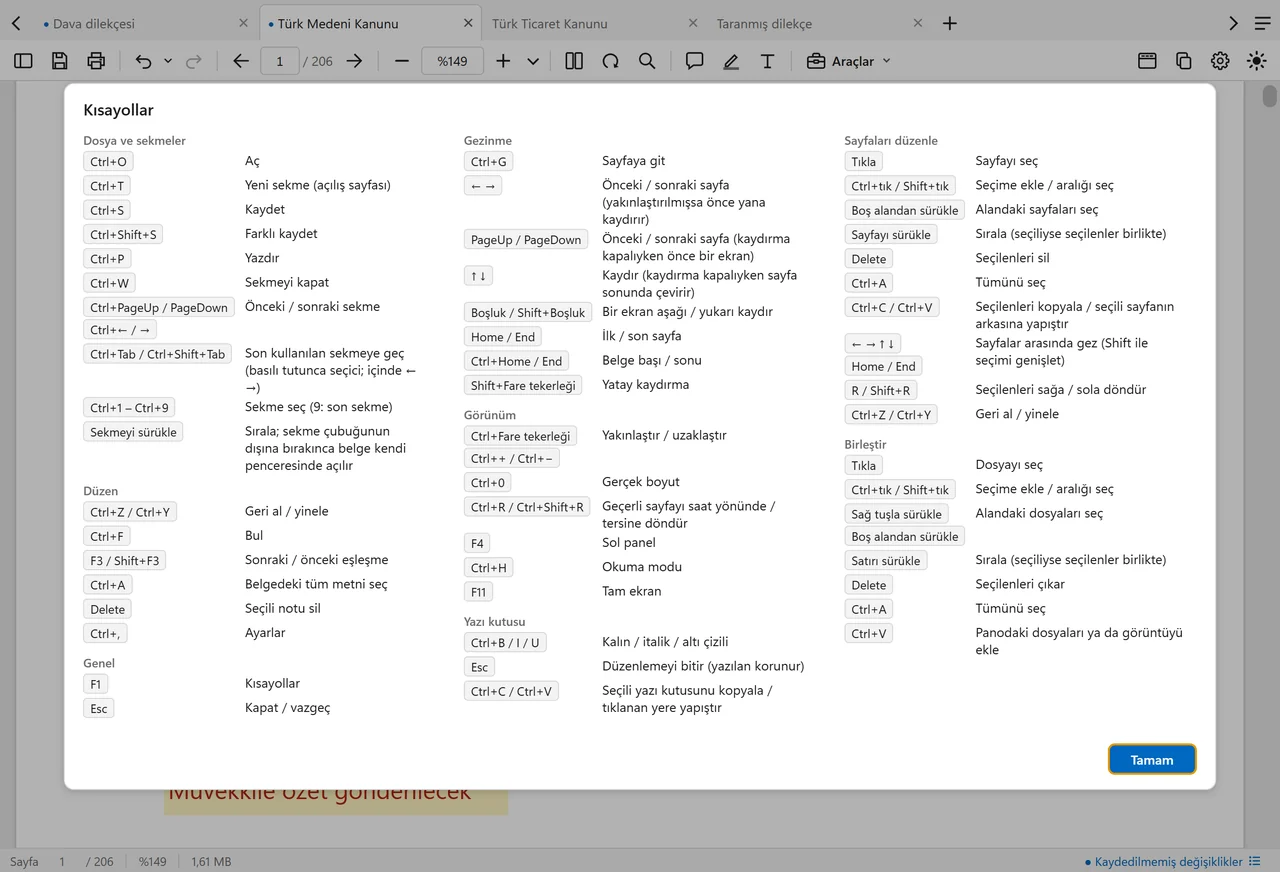The height and width of the screenshot is (872, 1280).
Task: Toggle the left sidebar panel icon
Action: click(x=23, y=61)
